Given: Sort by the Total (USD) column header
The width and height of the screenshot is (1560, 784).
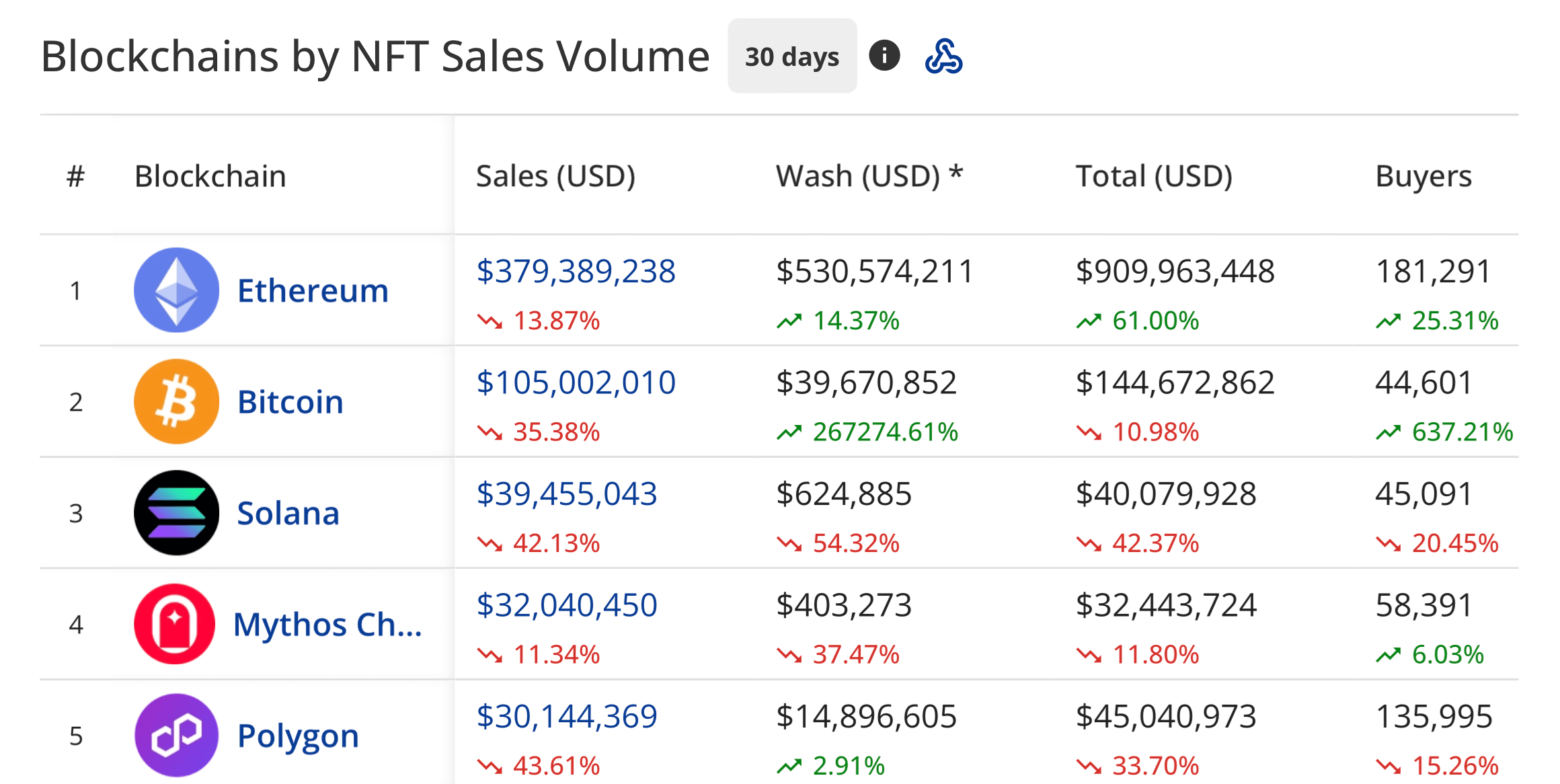Looking at the screenshot, I should coord(1154,176).
